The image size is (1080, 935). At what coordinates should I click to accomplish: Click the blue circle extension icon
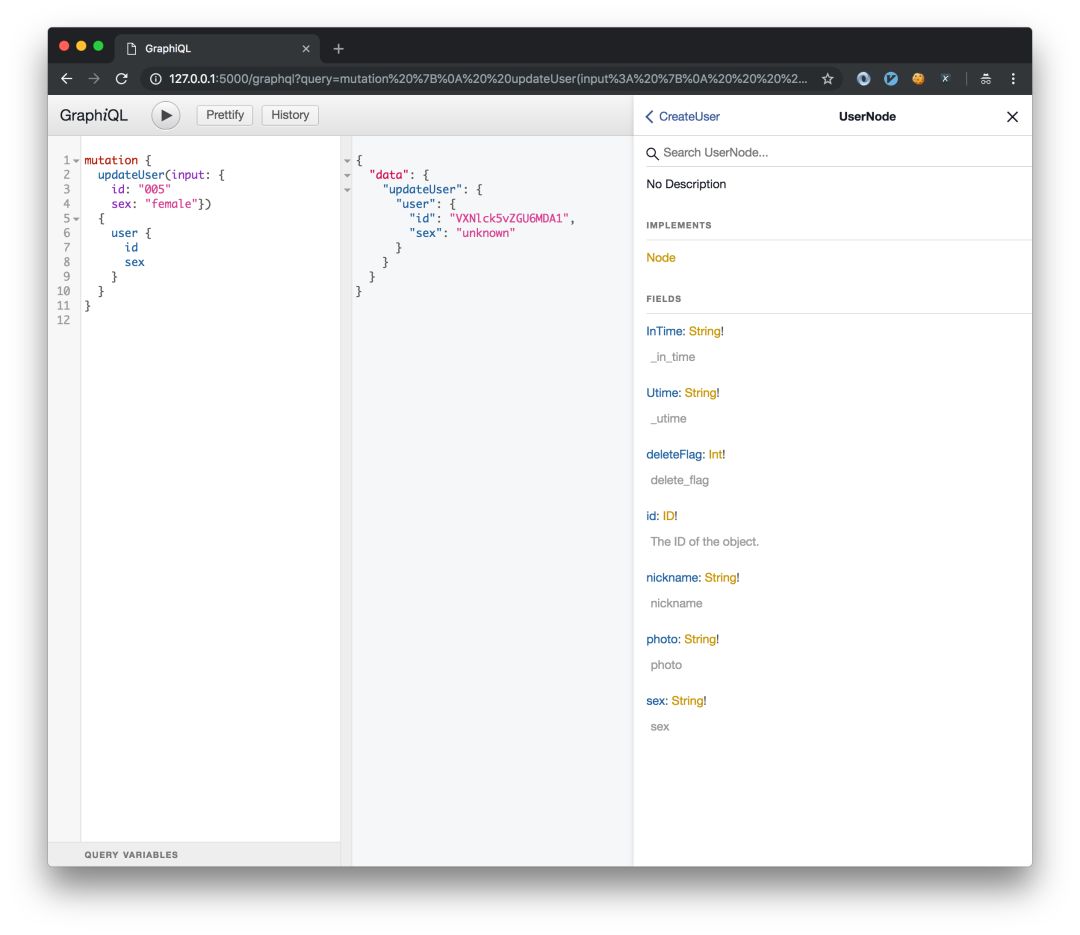pyautogui.click(x=863, y=79)
